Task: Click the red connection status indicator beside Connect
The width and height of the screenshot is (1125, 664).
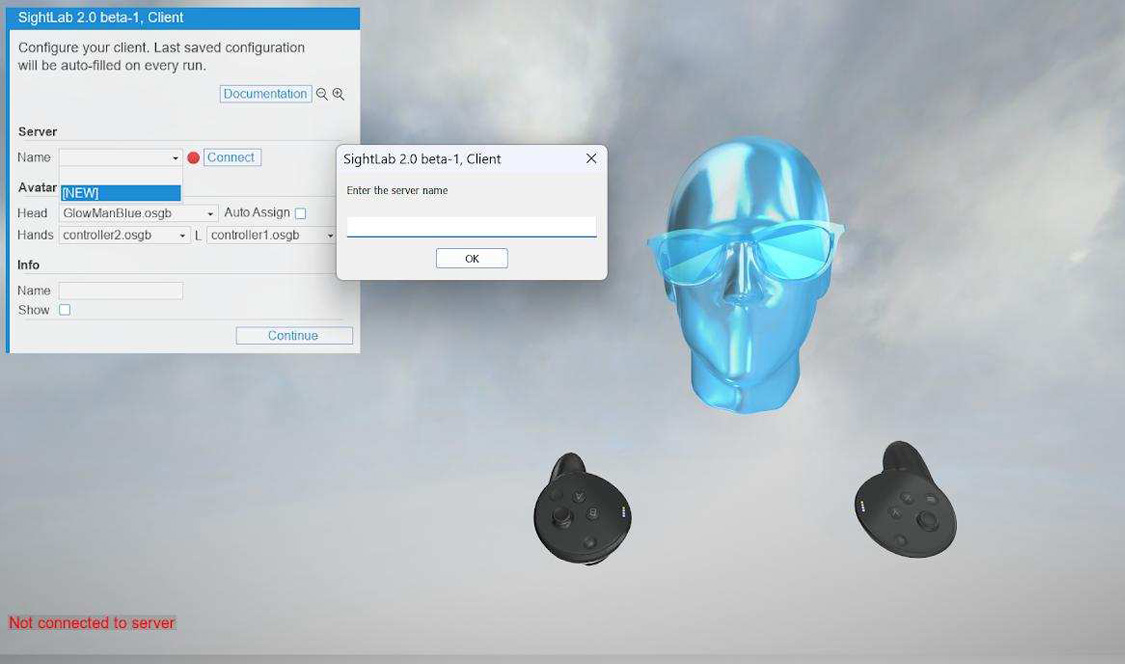Action: [192, 157]
